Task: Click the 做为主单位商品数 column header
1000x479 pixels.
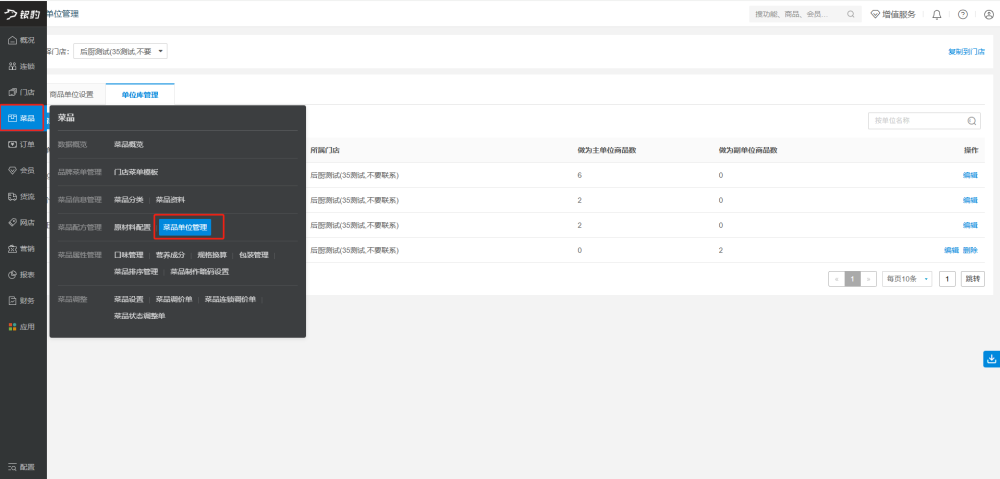Action: (x=608, y=151)
